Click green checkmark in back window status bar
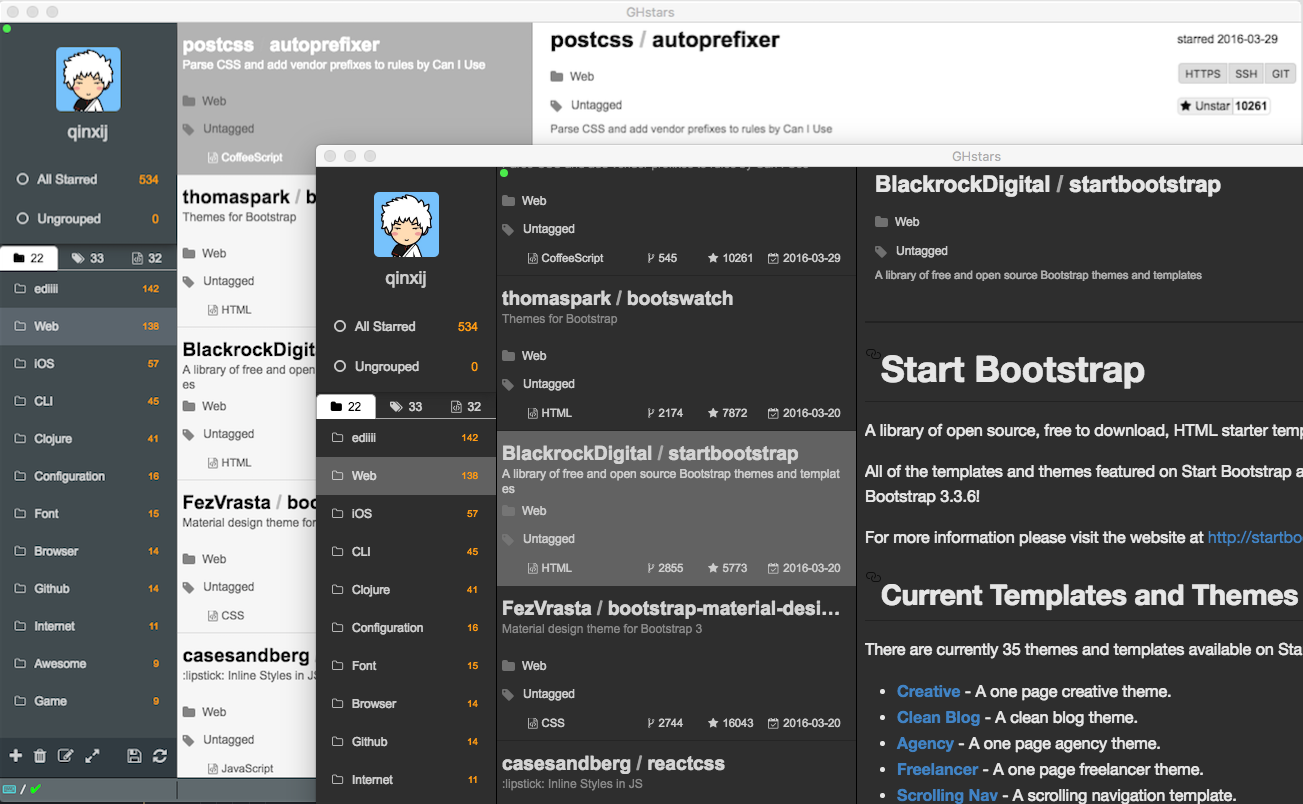Image resolution: width=1303 pixels, height=804 pixels. pos(36,790)
